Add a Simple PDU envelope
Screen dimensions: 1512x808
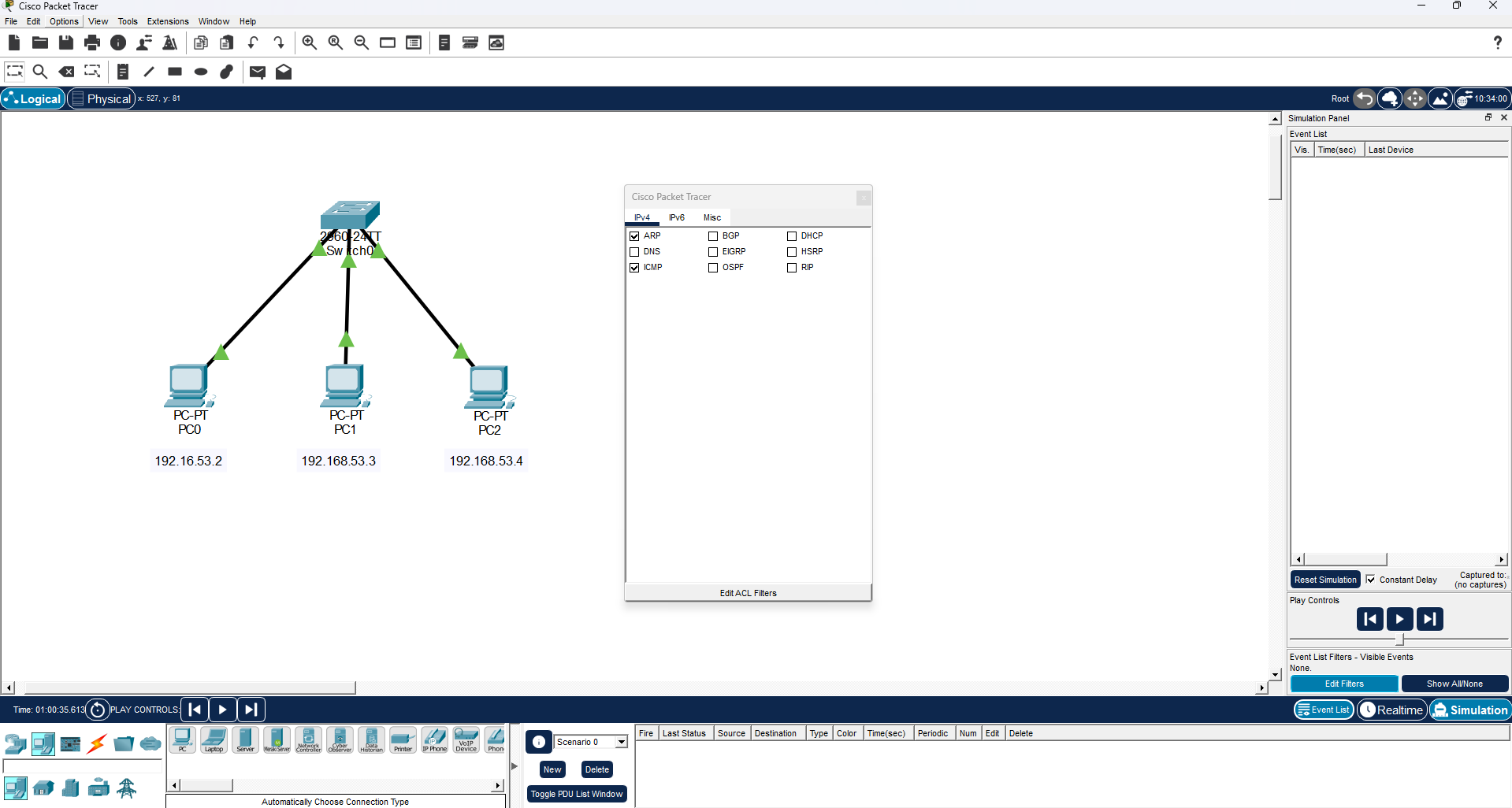pos(258,72)
